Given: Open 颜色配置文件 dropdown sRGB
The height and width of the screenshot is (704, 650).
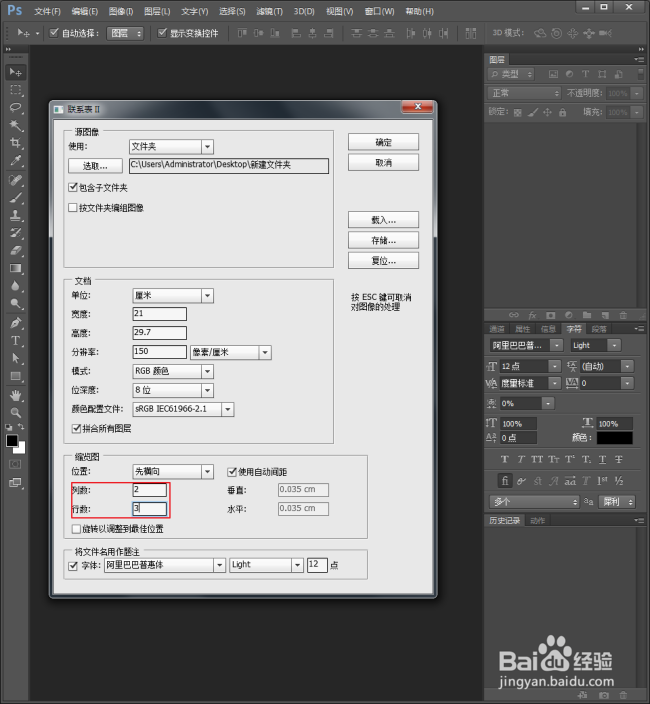Looking at the screenshot, I should point(183,409).
